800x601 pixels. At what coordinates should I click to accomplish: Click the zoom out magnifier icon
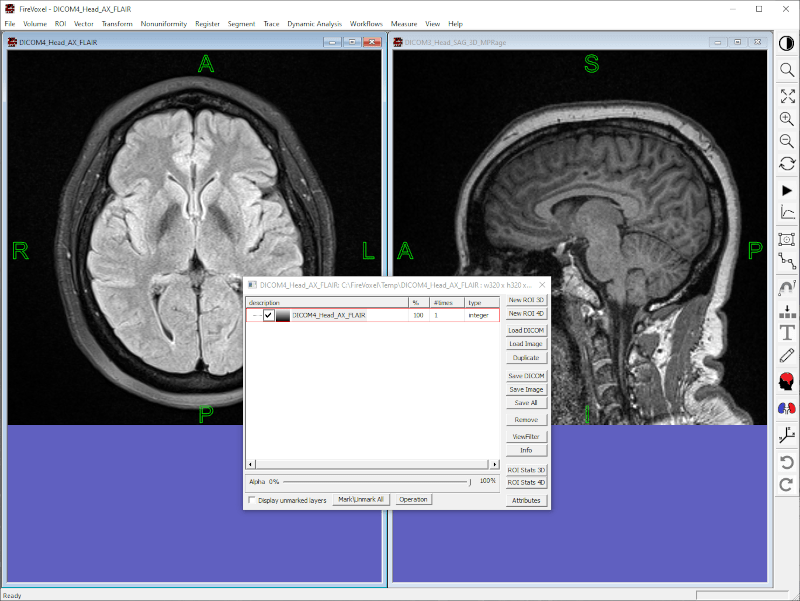click(x=787, y=141)
